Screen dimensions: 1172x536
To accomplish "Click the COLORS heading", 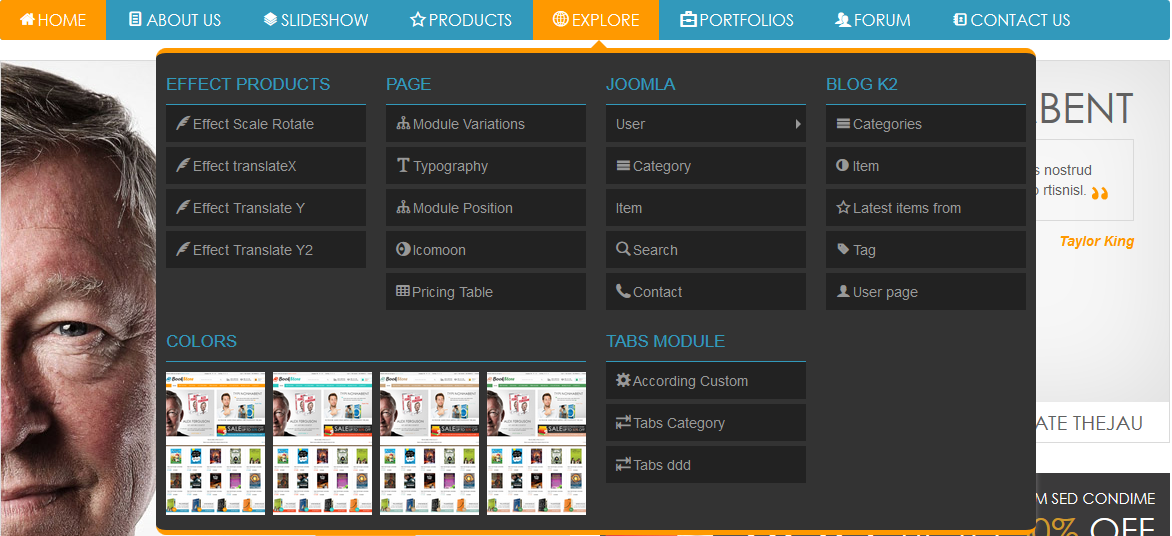I will 202,342.
